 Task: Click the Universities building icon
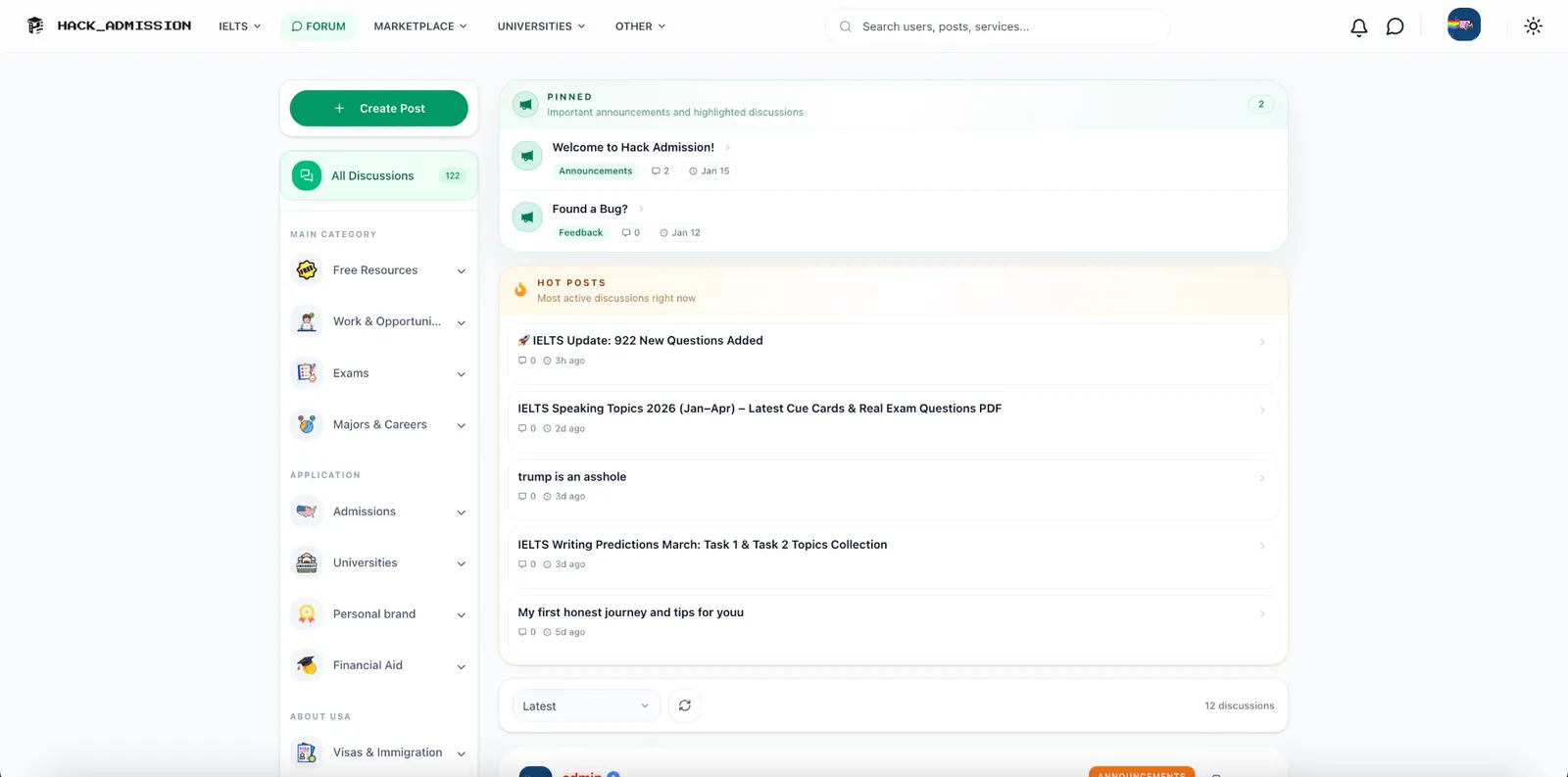[x=307, y=562]
